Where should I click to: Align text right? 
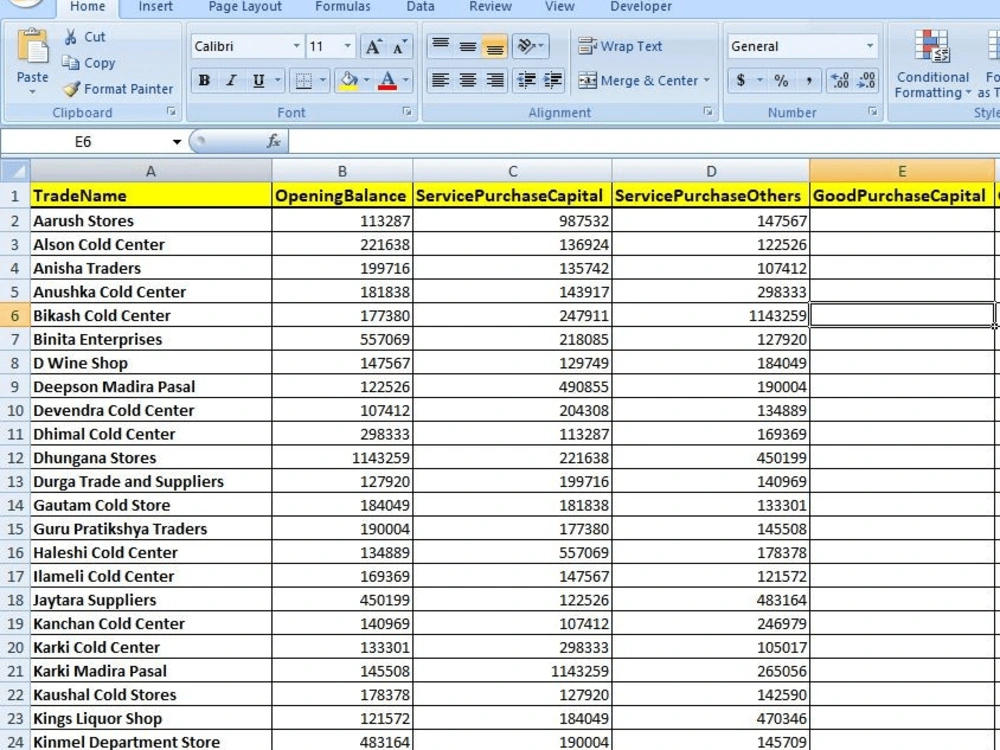pos(495,80)
